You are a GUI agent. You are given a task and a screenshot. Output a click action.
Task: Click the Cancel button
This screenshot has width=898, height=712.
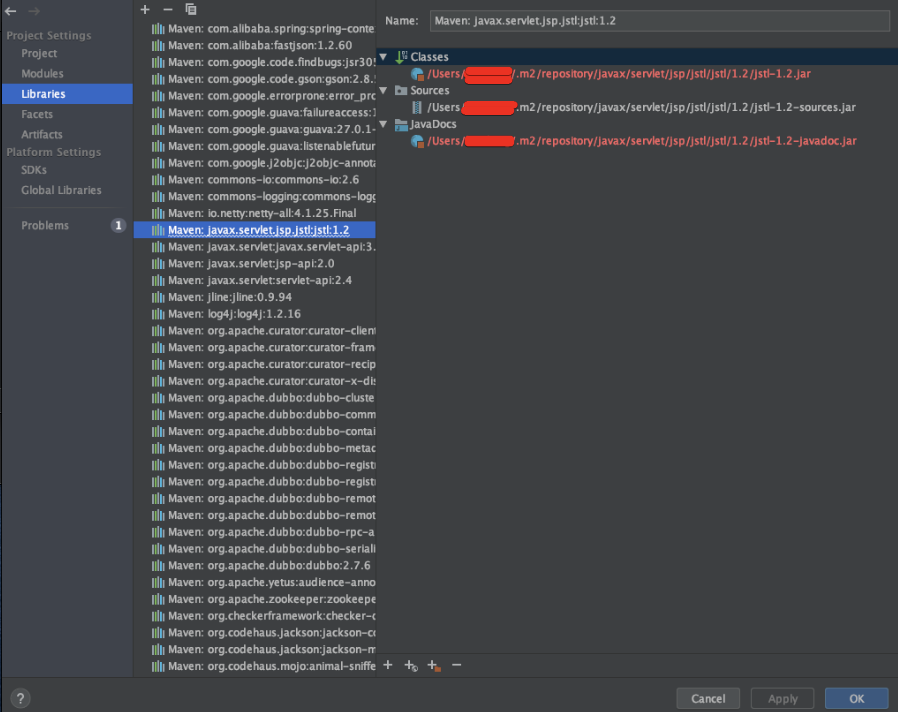tap(708, 698)
